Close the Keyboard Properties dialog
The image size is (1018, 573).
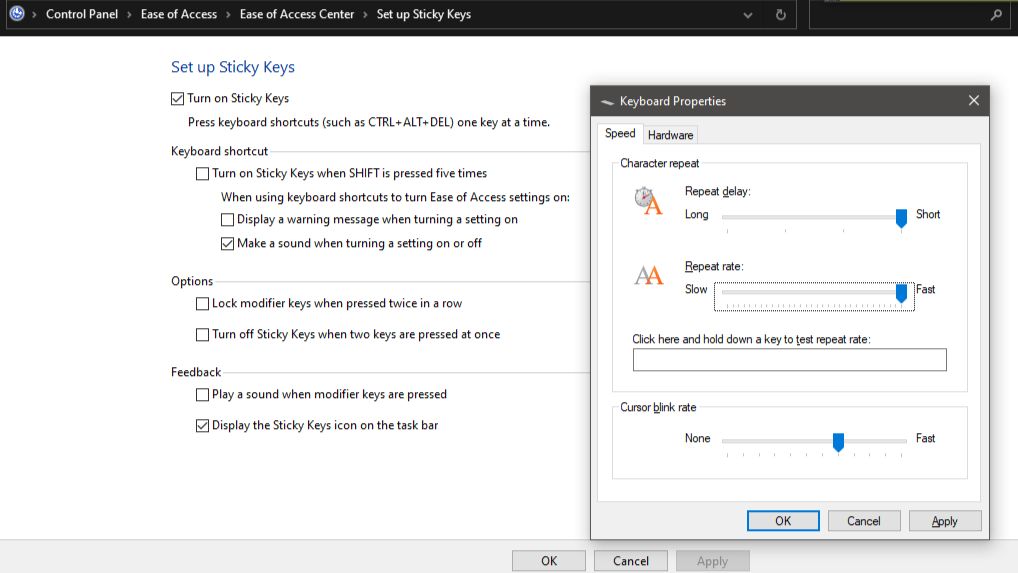point(973,101)
